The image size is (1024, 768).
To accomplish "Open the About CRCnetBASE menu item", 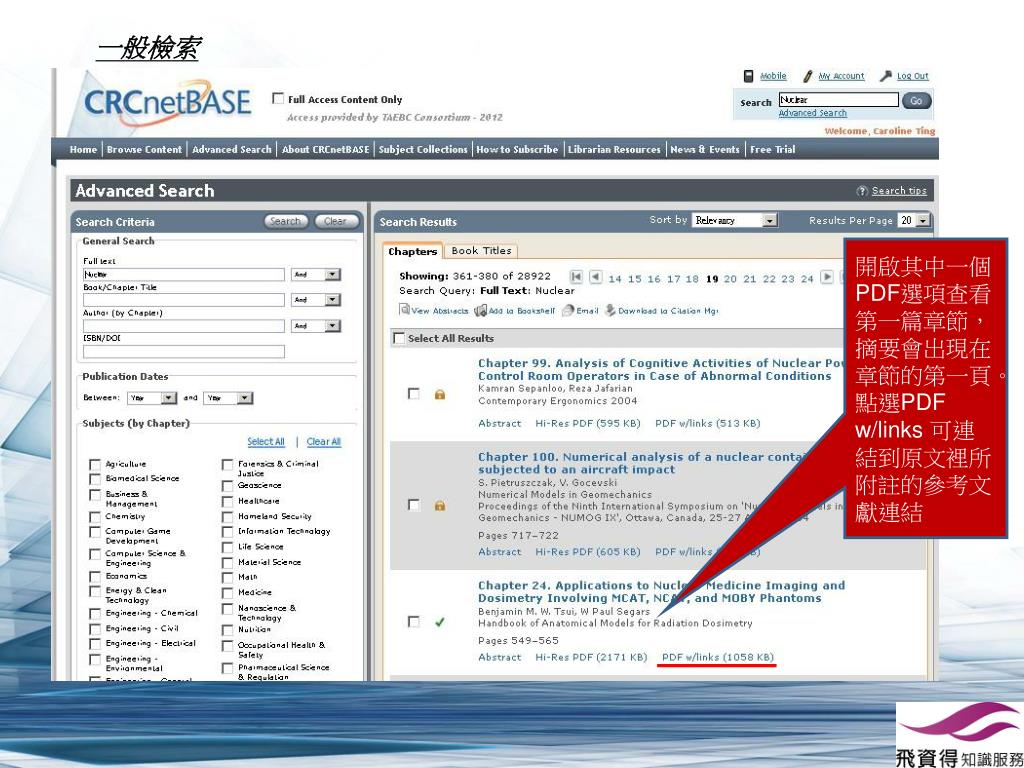I will tap(325, 150).
